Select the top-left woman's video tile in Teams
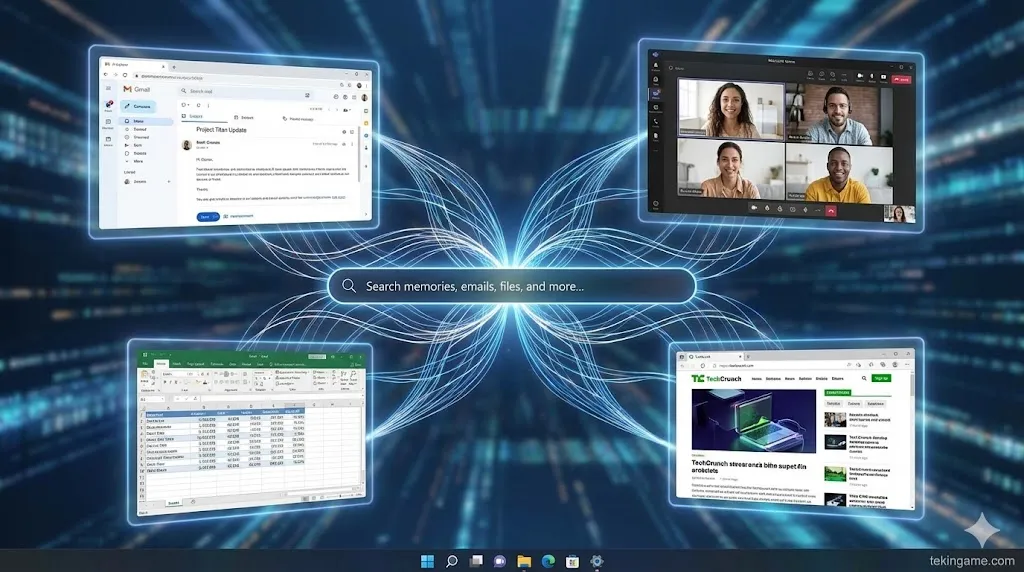 point(731,109)
